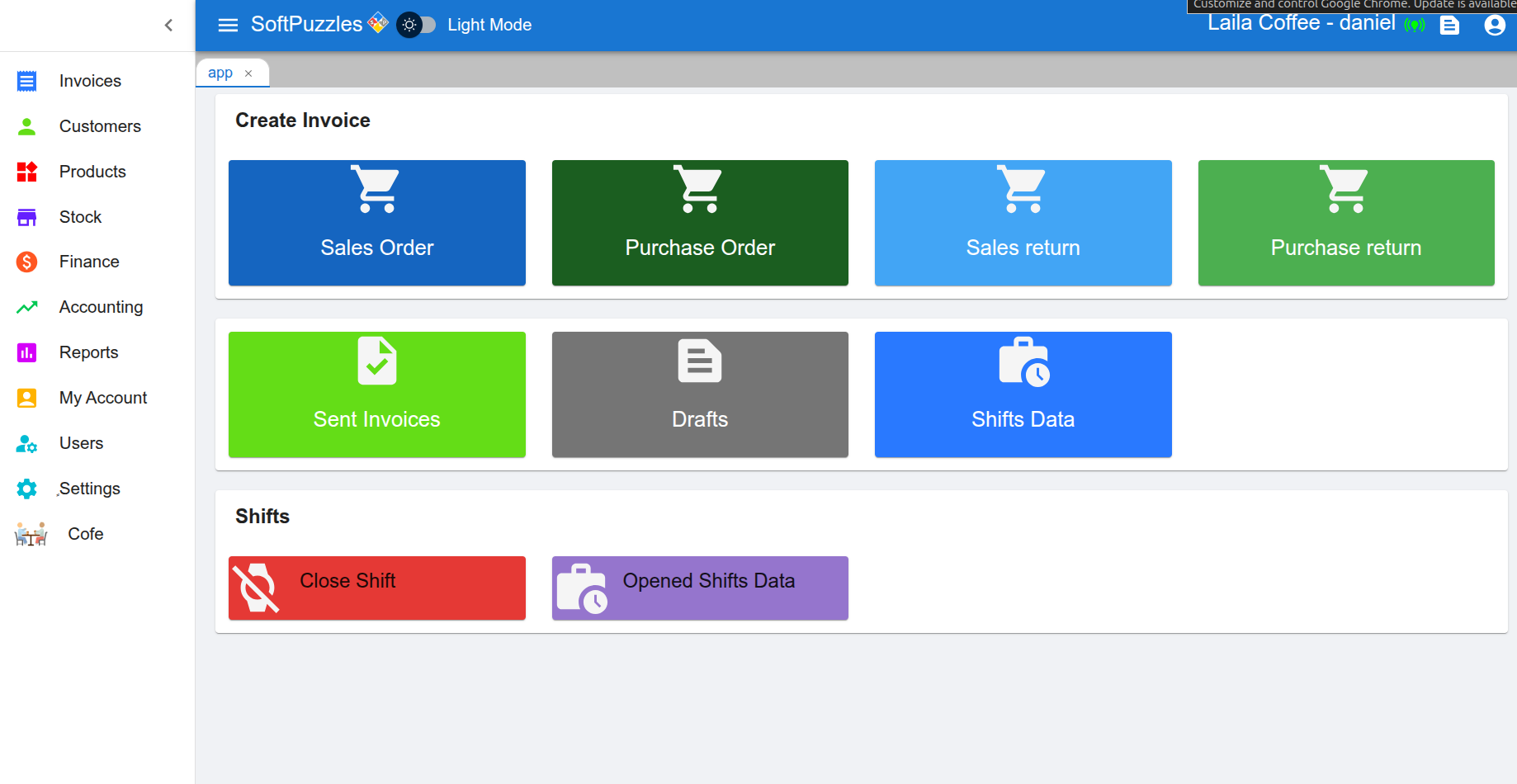Image resolution: width=1517 pixels, height=784 pixels.
Task: Collapse the sidebar with the chevron arrow
Action: [168, 25]
